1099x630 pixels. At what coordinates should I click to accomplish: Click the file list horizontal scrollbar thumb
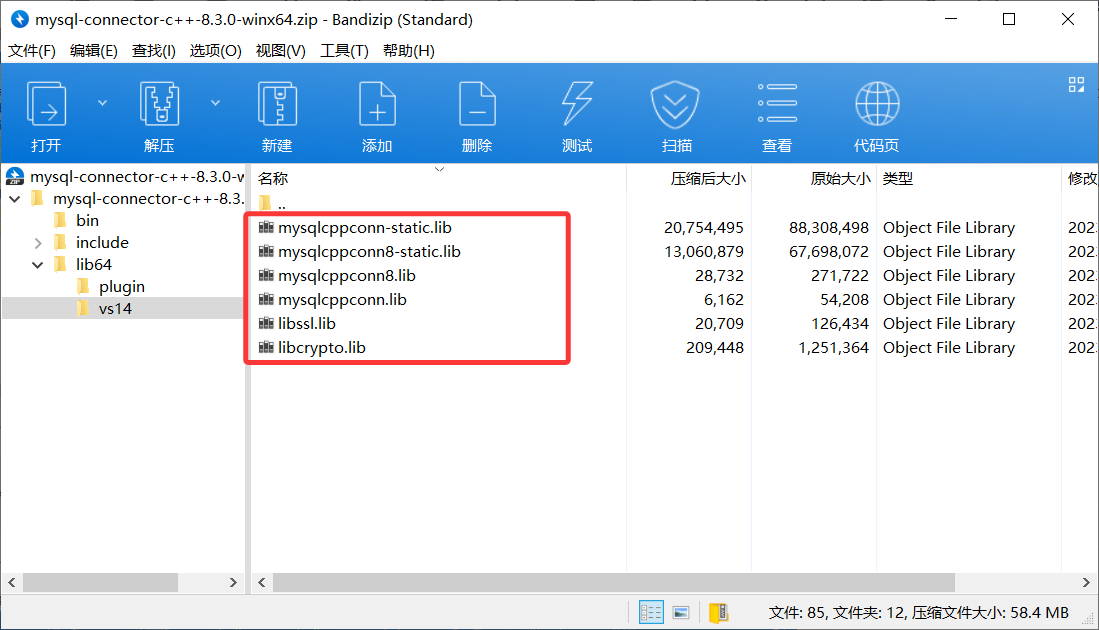click(613, 582)
